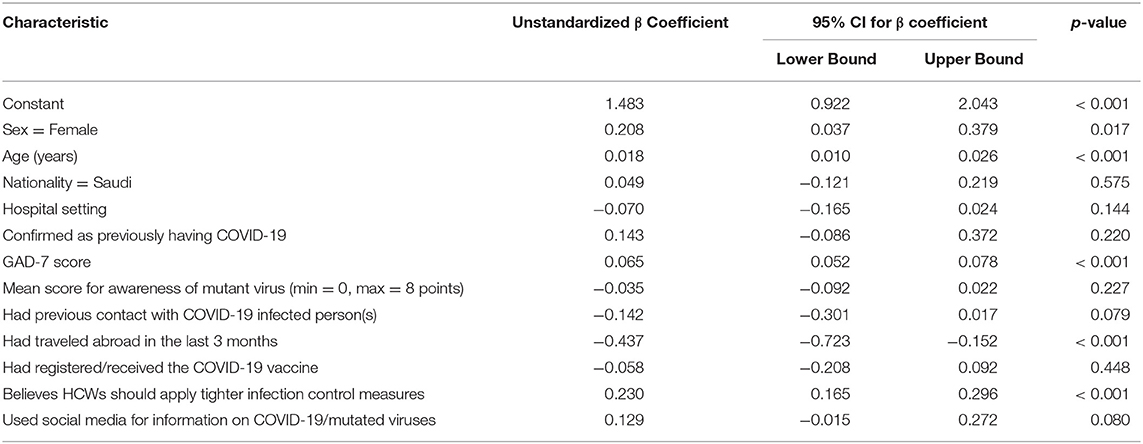Select the Upper Bound subheader
The width and height of the screenshot is (1143, 444).
[x=973, y=60]
